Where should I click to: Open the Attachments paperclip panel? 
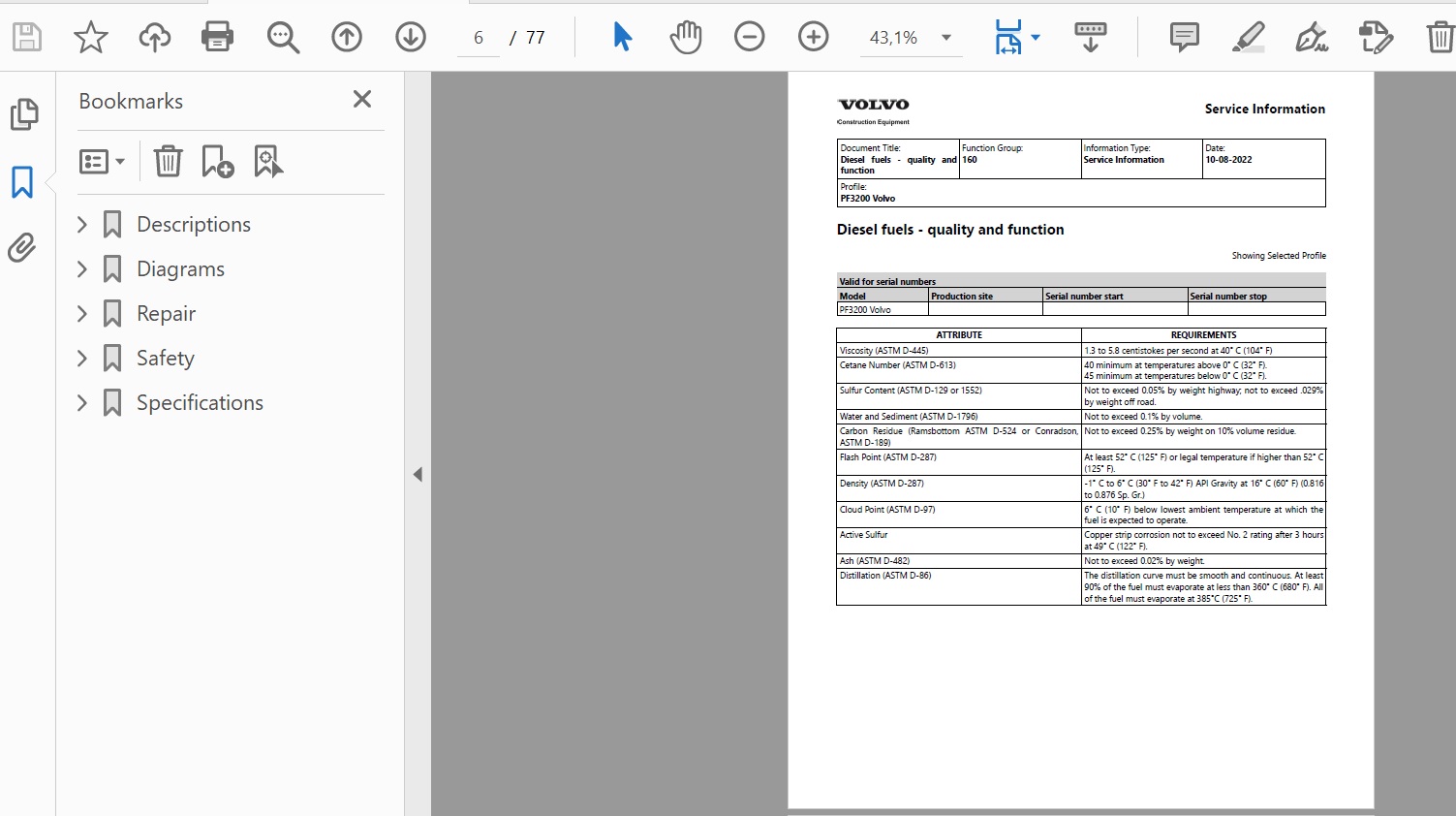click(22, 248)
